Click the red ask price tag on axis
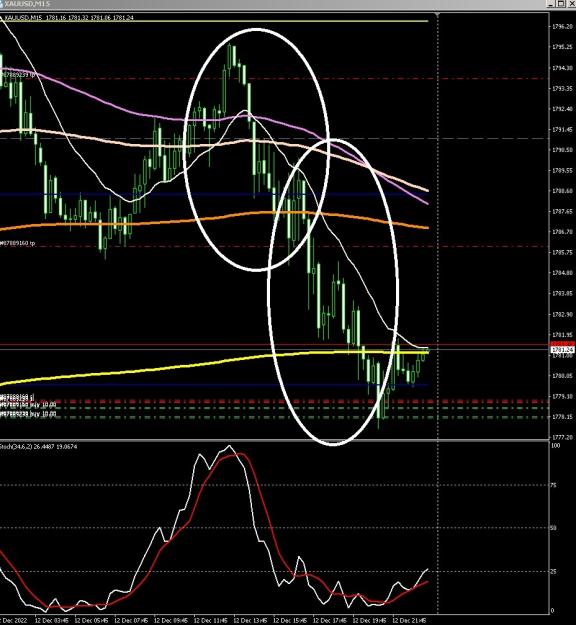This screenshot has height=625, width=576. (x=562, y=344)
